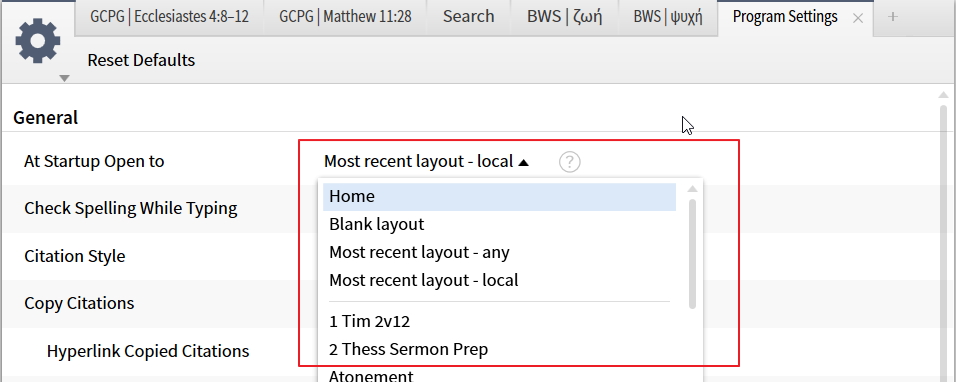The height and width of the screenshot is (382, 956).
Task: Switch to BWS ζωή tab
Action: tap(565, 16)
